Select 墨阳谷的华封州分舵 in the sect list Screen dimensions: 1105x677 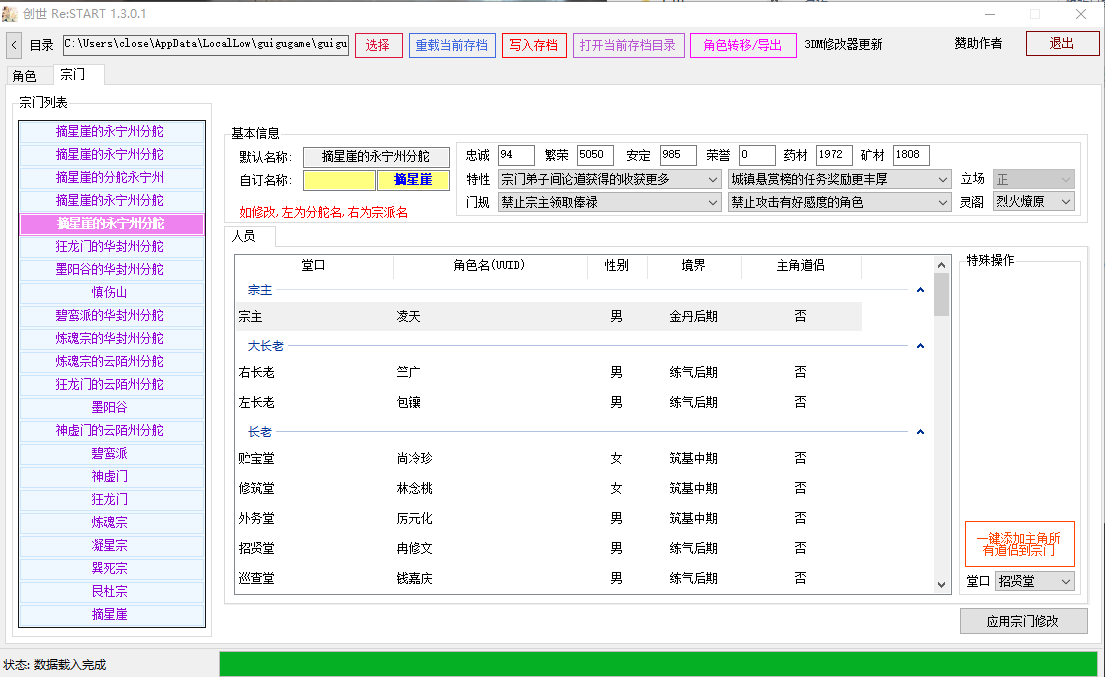click(x=112, y=269)
